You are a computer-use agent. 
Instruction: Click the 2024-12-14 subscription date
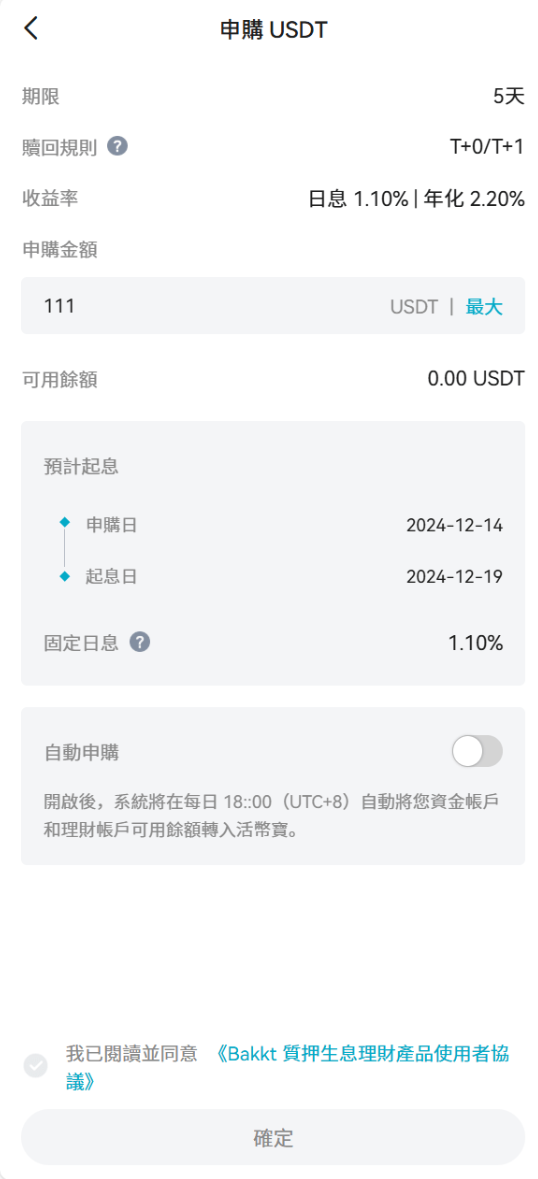pos(455,525)
